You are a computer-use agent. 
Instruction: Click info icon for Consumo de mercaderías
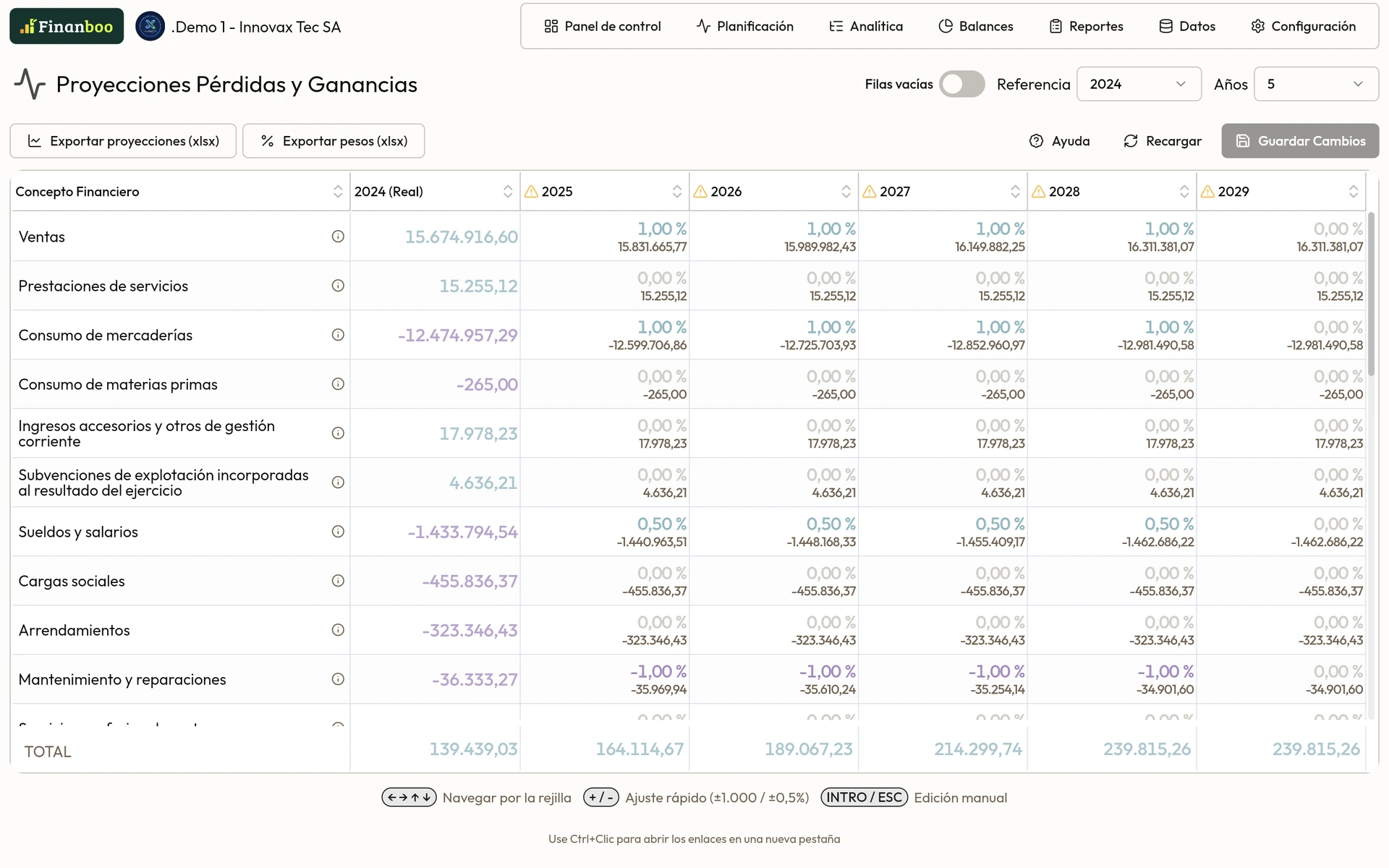point(338,335)
